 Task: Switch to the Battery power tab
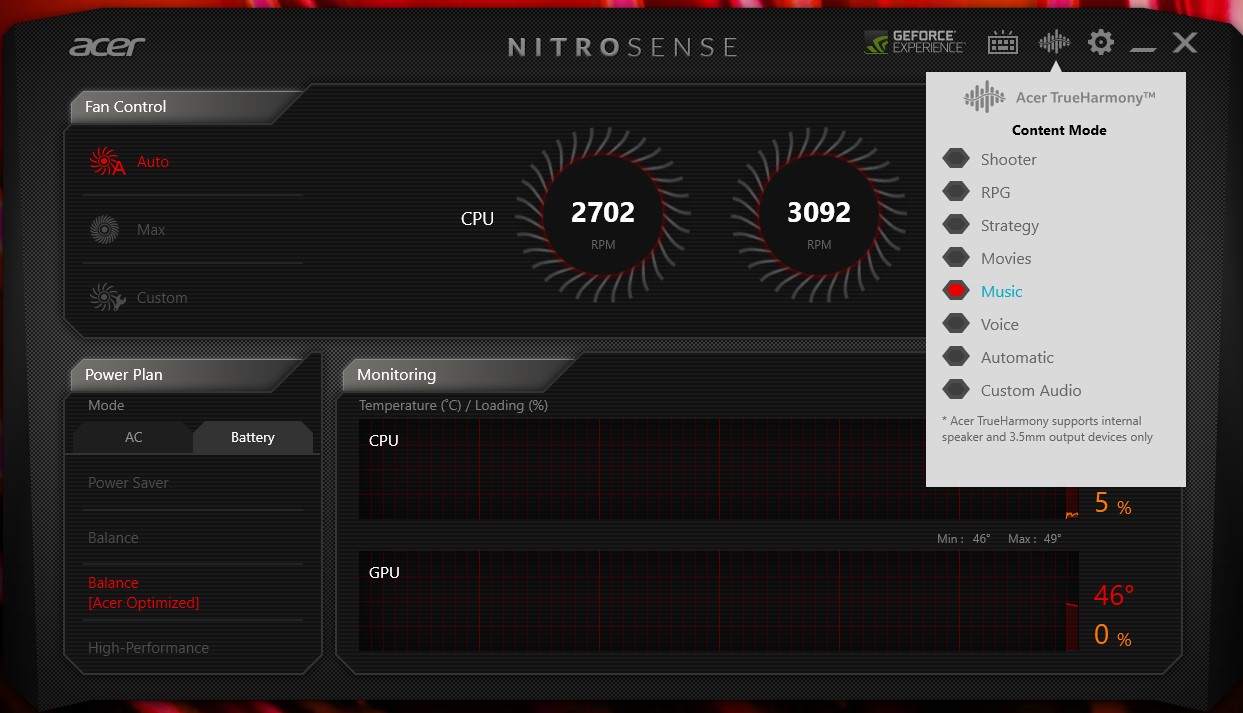click(x=252, y=438)
